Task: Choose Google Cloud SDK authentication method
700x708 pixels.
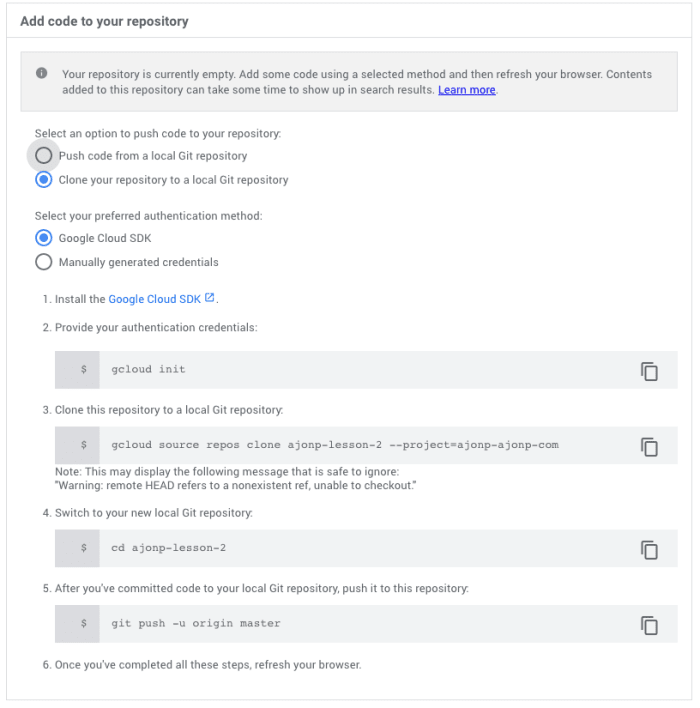Action: point(44,238)
